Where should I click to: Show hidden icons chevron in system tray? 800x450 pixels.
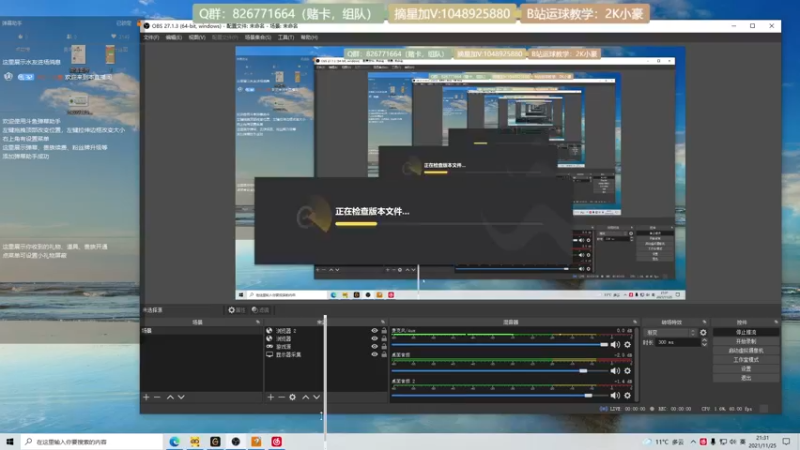pyautogui.click(x=693, y=442)
